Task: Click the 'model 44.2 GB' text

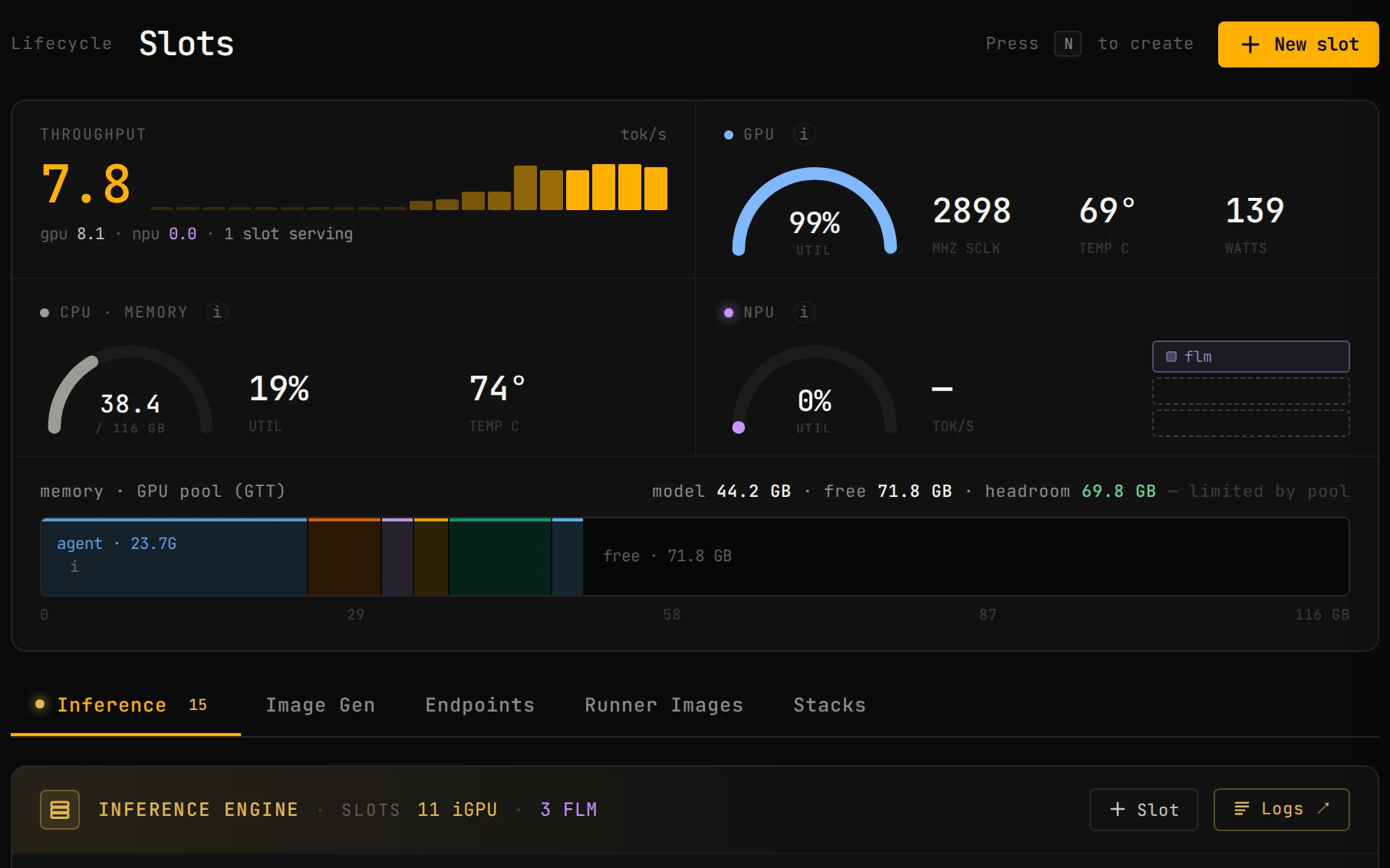Action: coord(721,491)
